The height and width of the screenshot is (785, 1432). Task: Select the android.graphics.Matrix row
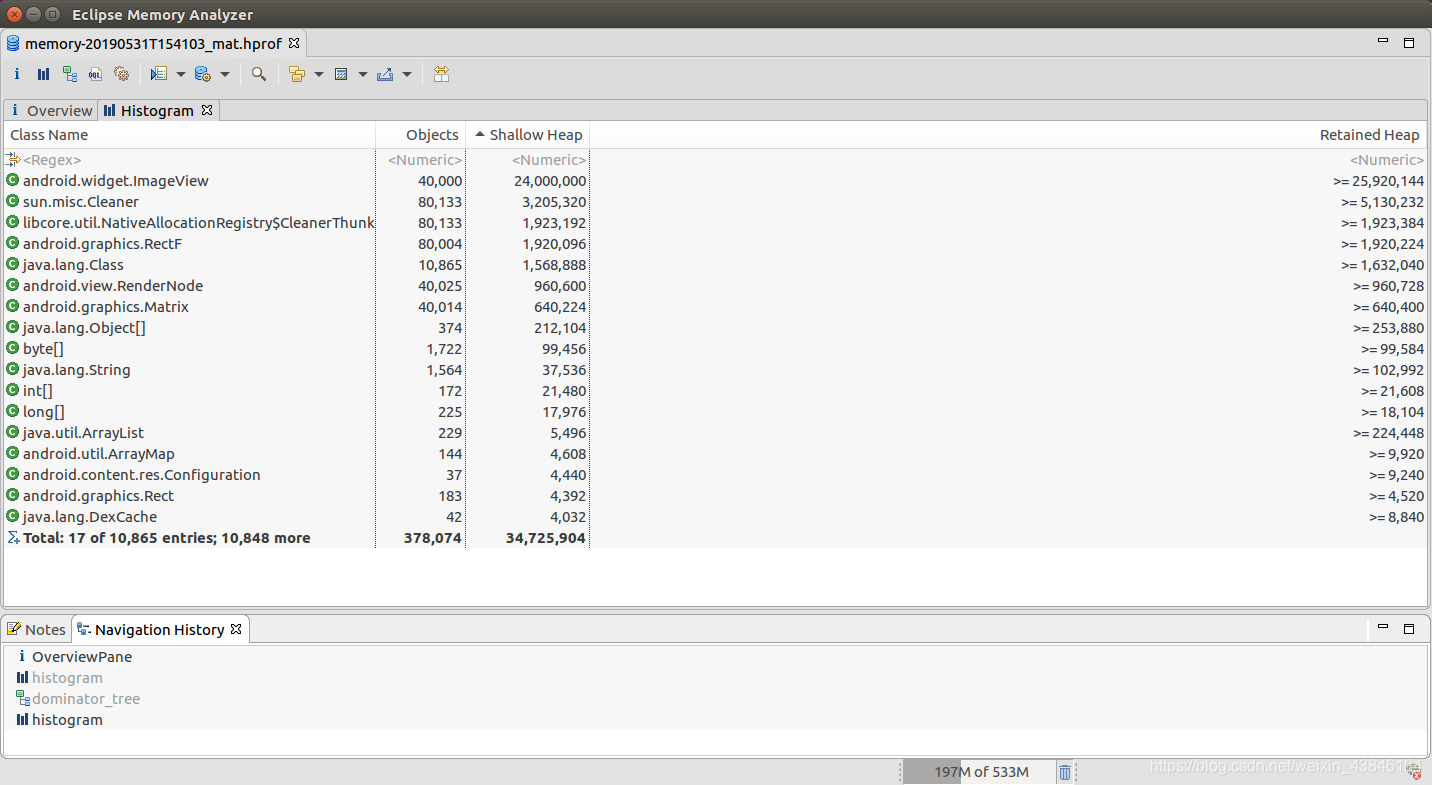(716, 307)
